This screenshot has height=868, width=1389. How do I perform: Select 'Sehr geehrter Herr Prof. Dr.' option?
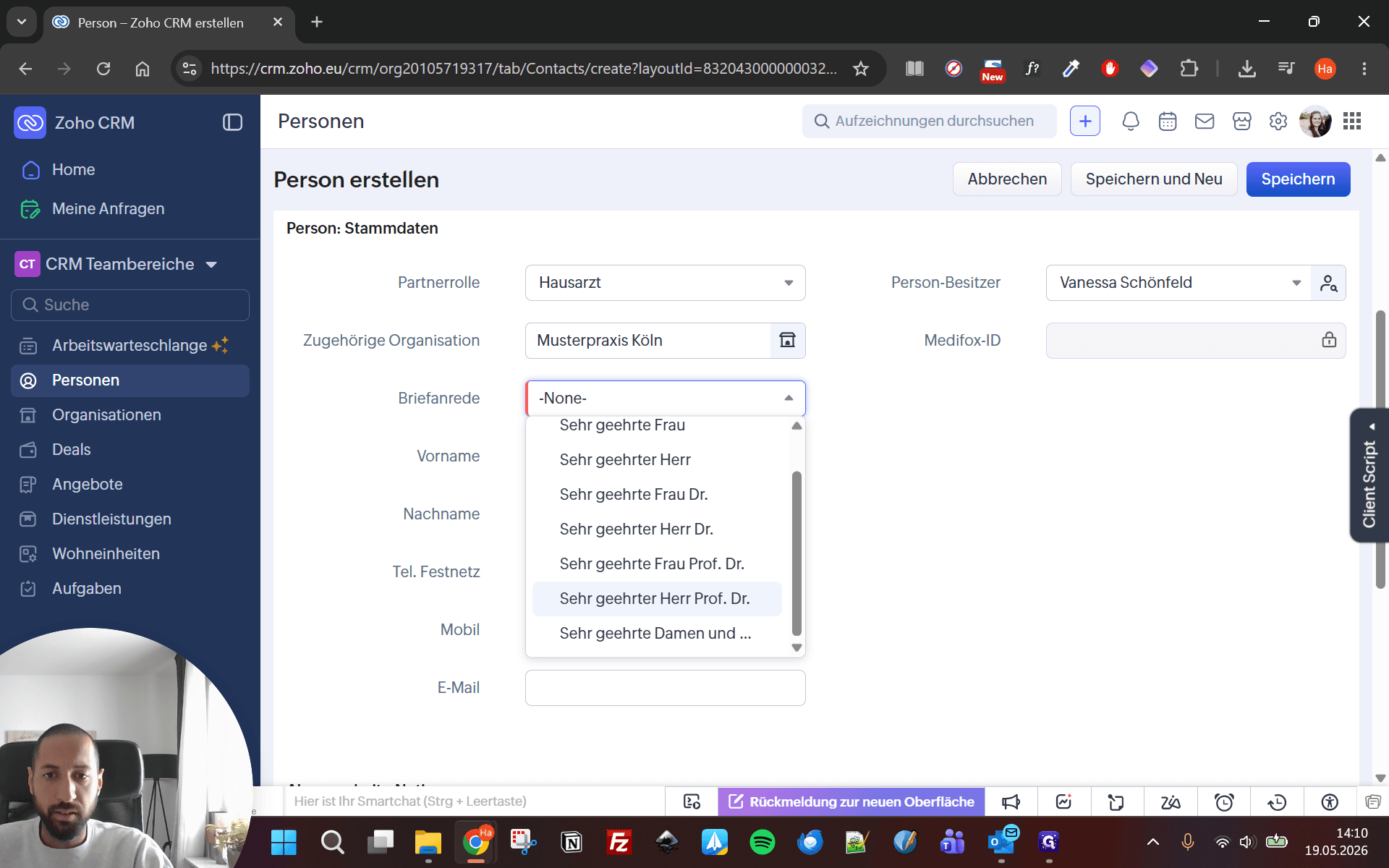click(657, 599)
